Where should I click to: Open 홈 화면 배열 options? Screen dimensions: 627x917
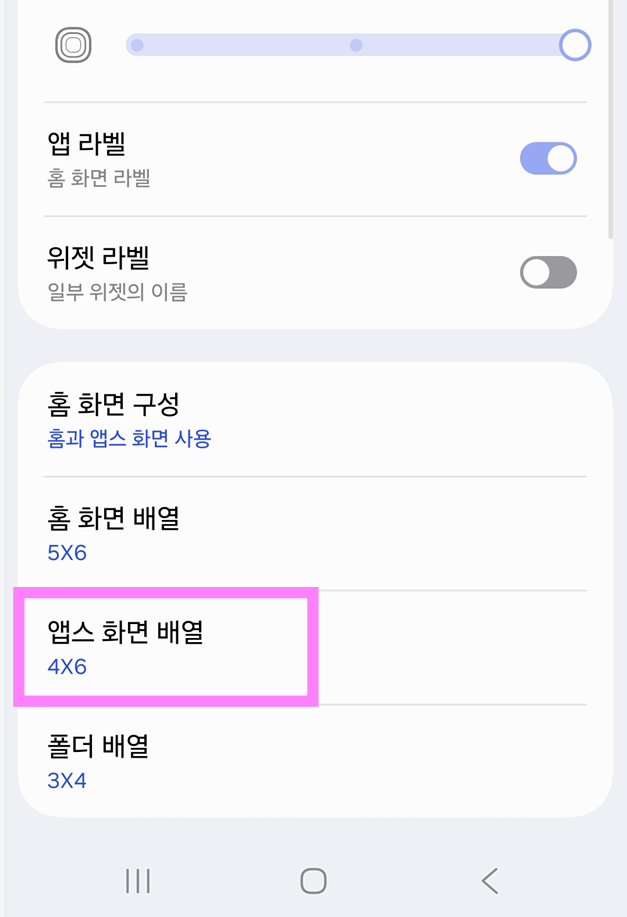[313, 534]
